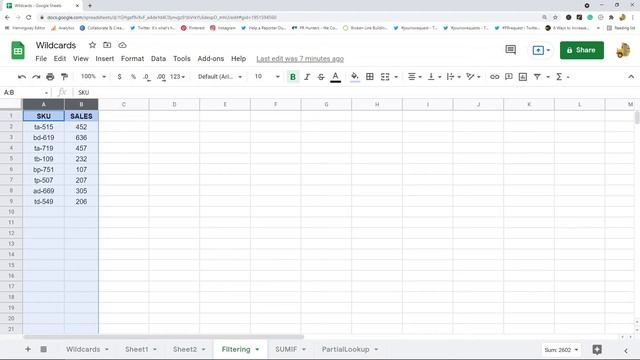Screen dimensions: 640x360
Task: Open the View menu
Action: (80, 59)
